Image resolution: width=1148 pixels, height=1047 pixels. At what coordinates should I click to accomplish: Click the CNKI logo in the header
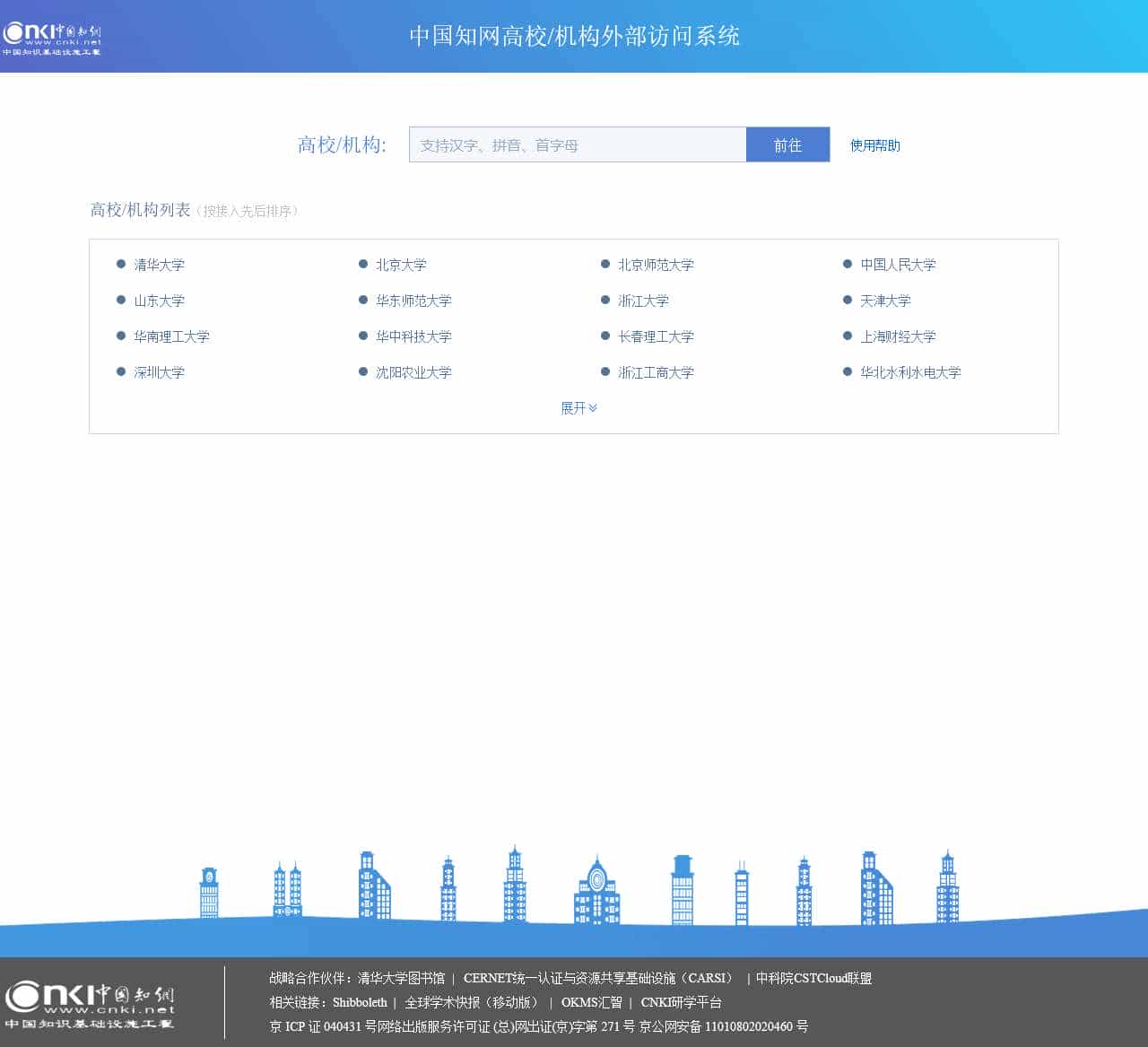click(52, 39)
